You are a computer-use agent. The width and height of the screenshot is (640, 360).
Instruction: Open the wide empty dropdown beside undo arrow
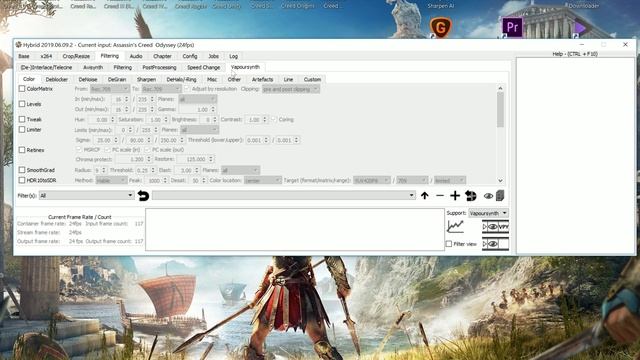pyautogui.click(x=284, y=196)
